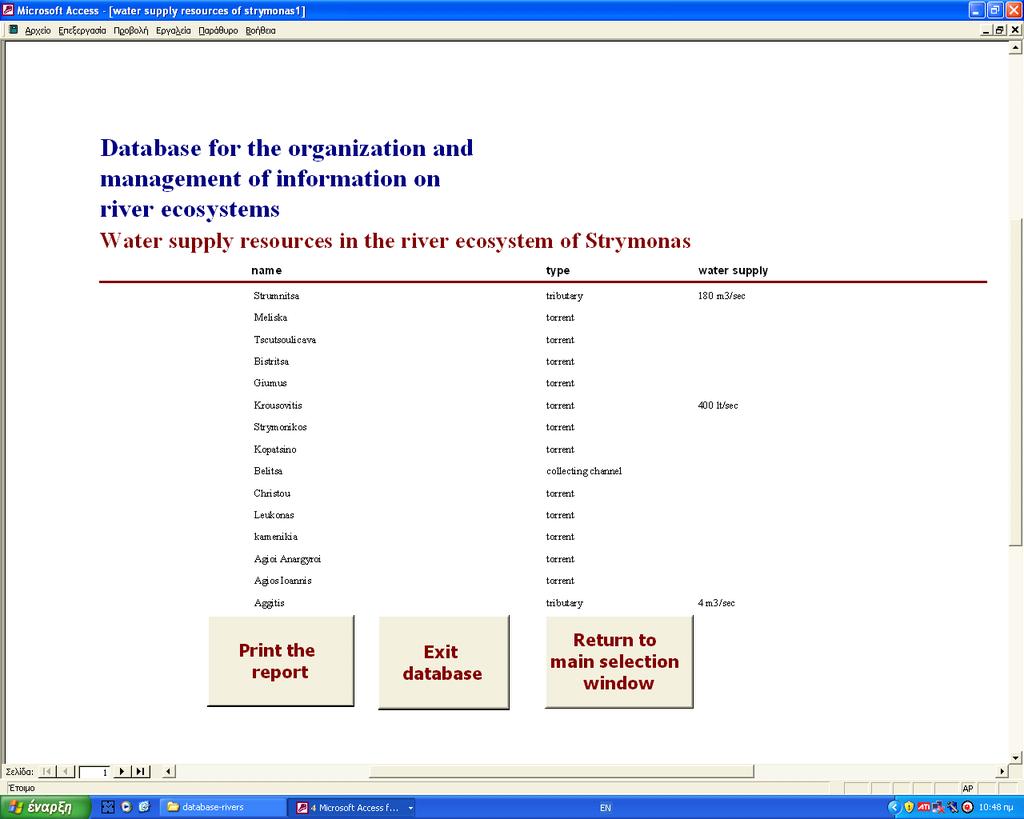The image size is (1024, 819).
Task: Click the type column header
Action: pyautogui.click(x=558, y=270)
